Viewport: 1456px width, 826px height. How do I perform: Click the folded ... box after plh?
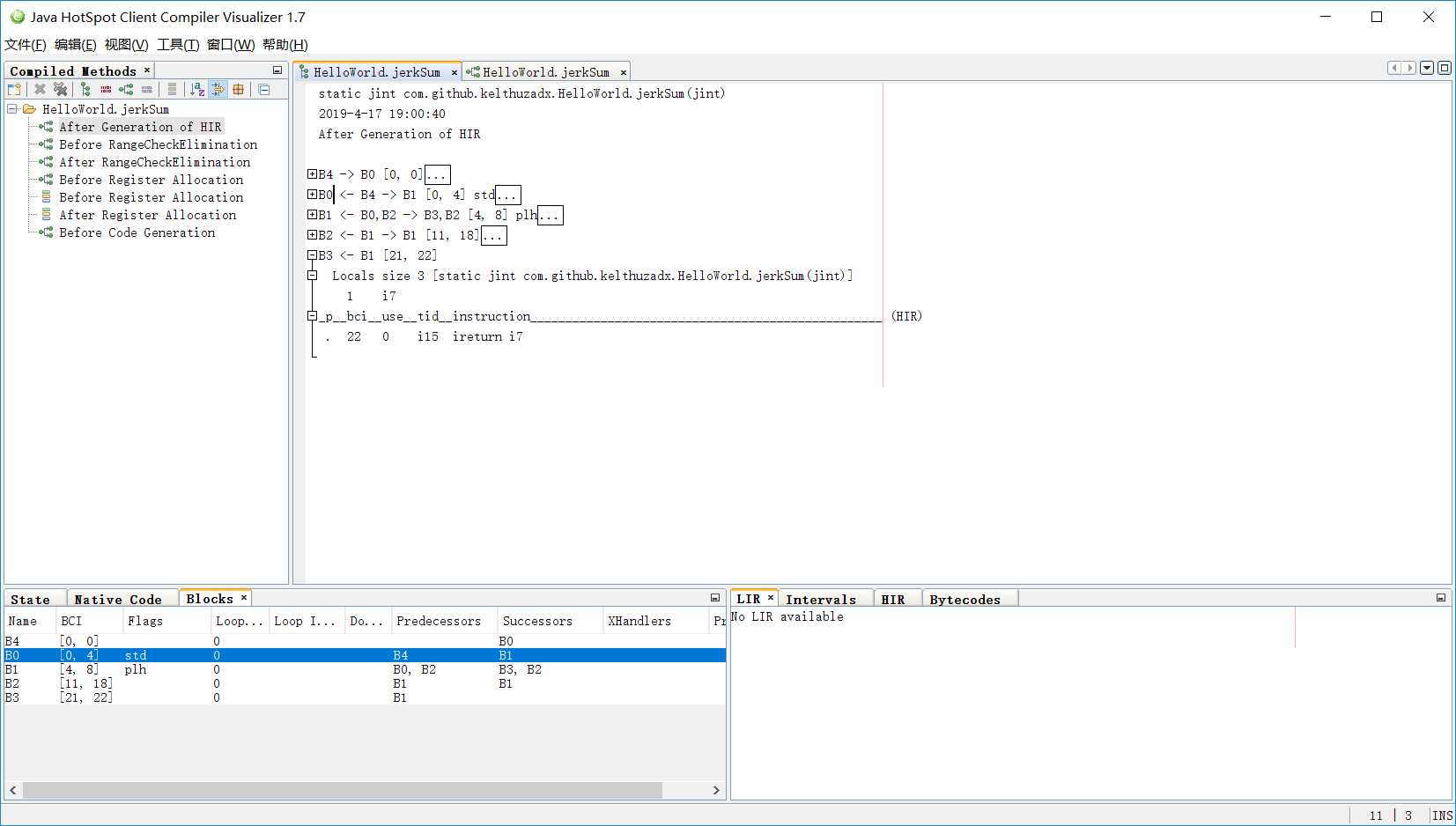(x=551, y=215)
